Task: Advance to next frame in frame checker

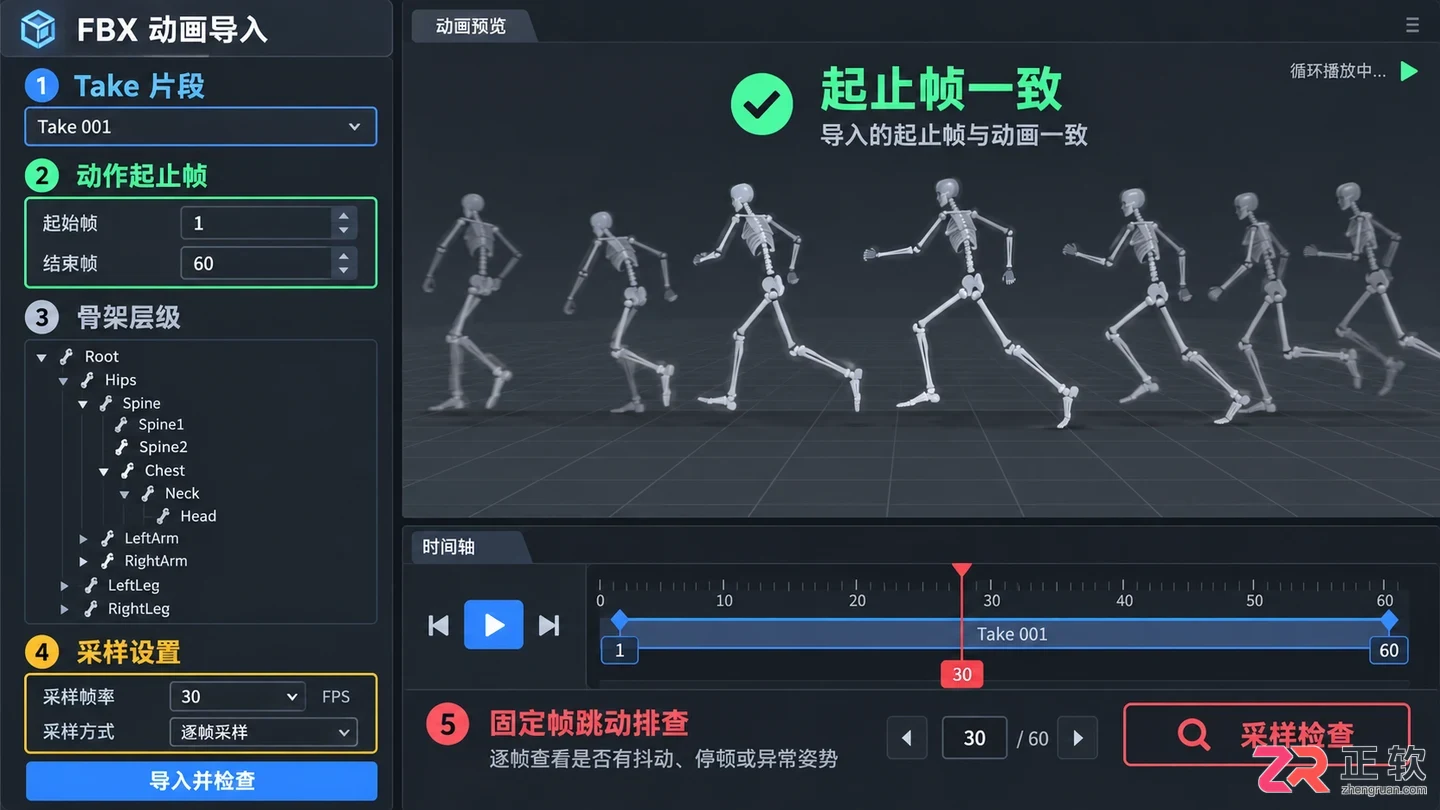Action: pos(1078,738)
